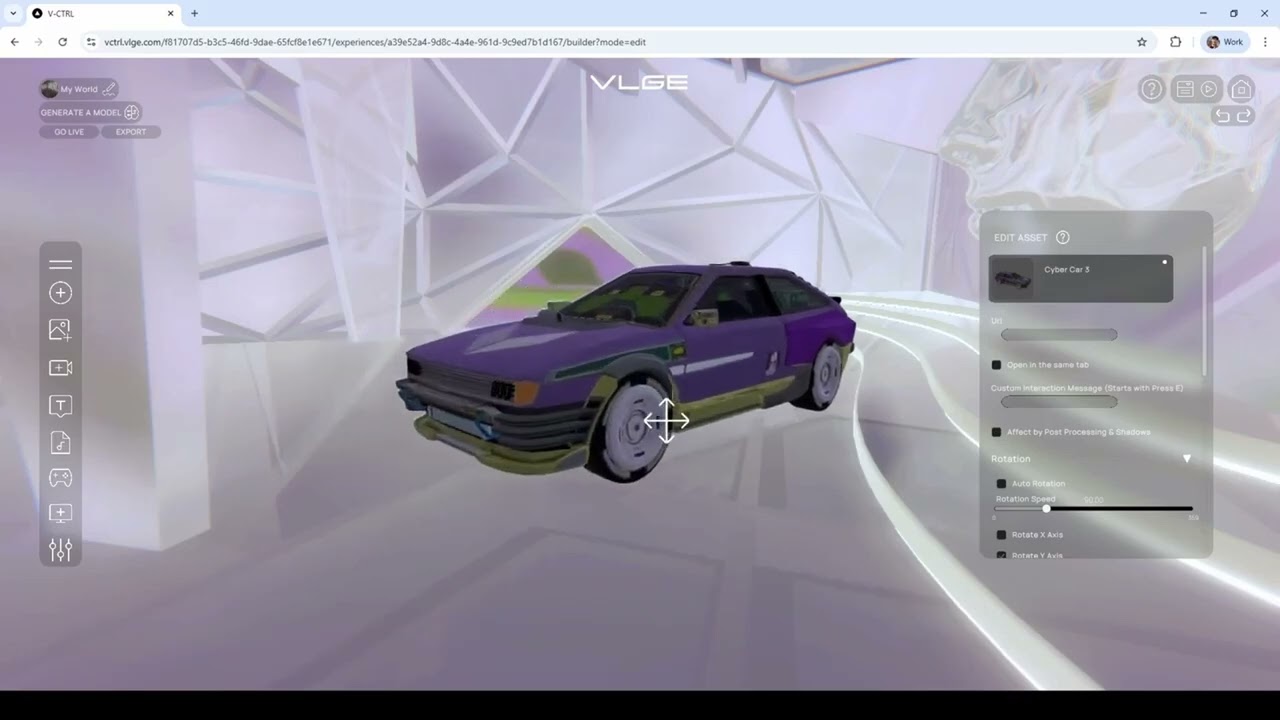The height and width of the screenshot is (720, 1280).
Task: View site information icon in address bar
Action: pyautogui.click(x=91, y=42)
